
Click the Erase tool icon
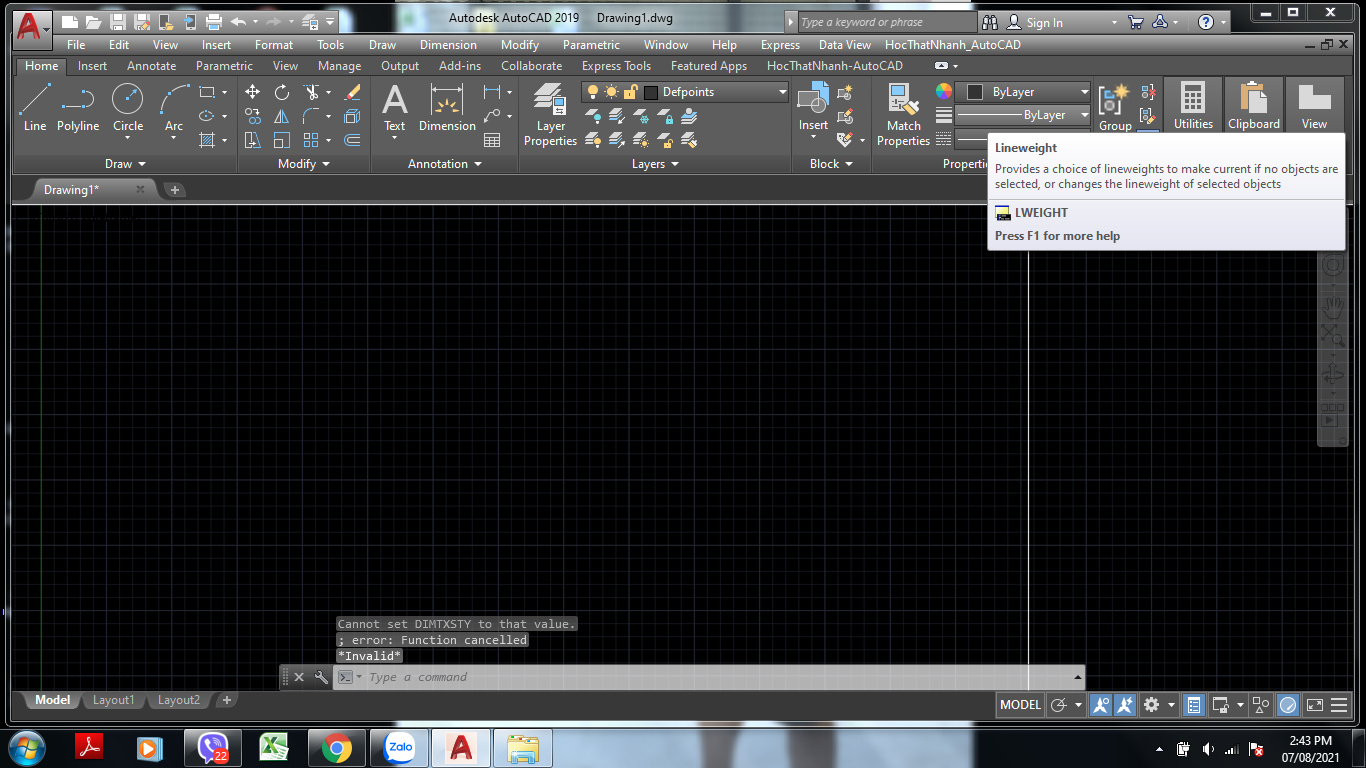[352, 92]
